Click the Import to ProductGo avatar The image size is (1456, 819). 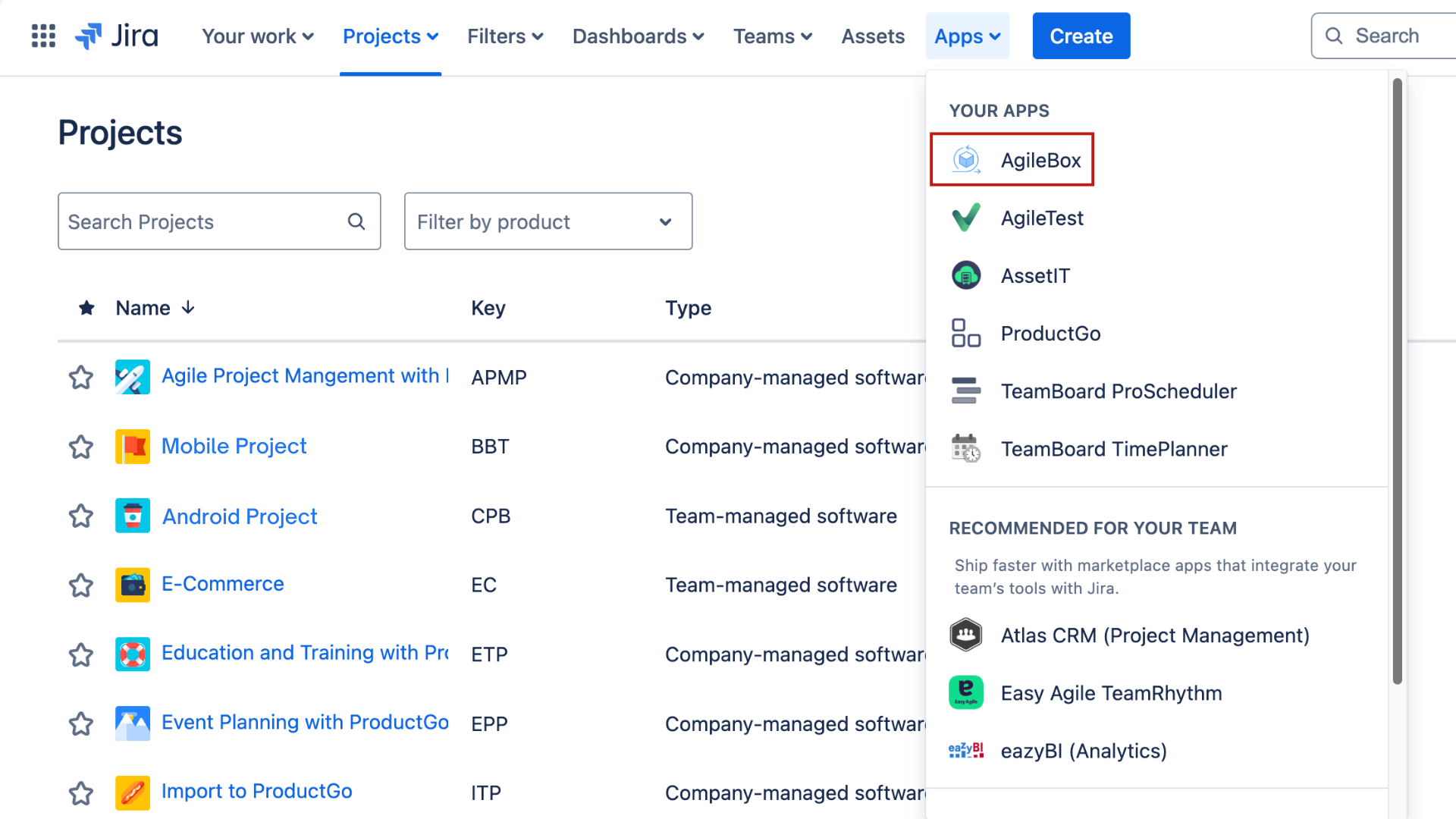click(133, 792)
